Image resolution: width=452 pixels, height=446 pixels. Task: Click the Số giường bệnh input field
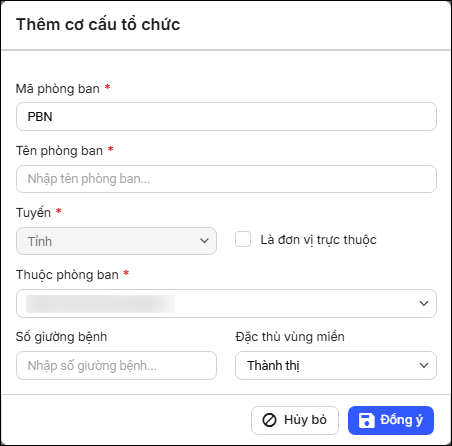pos(116,365)
